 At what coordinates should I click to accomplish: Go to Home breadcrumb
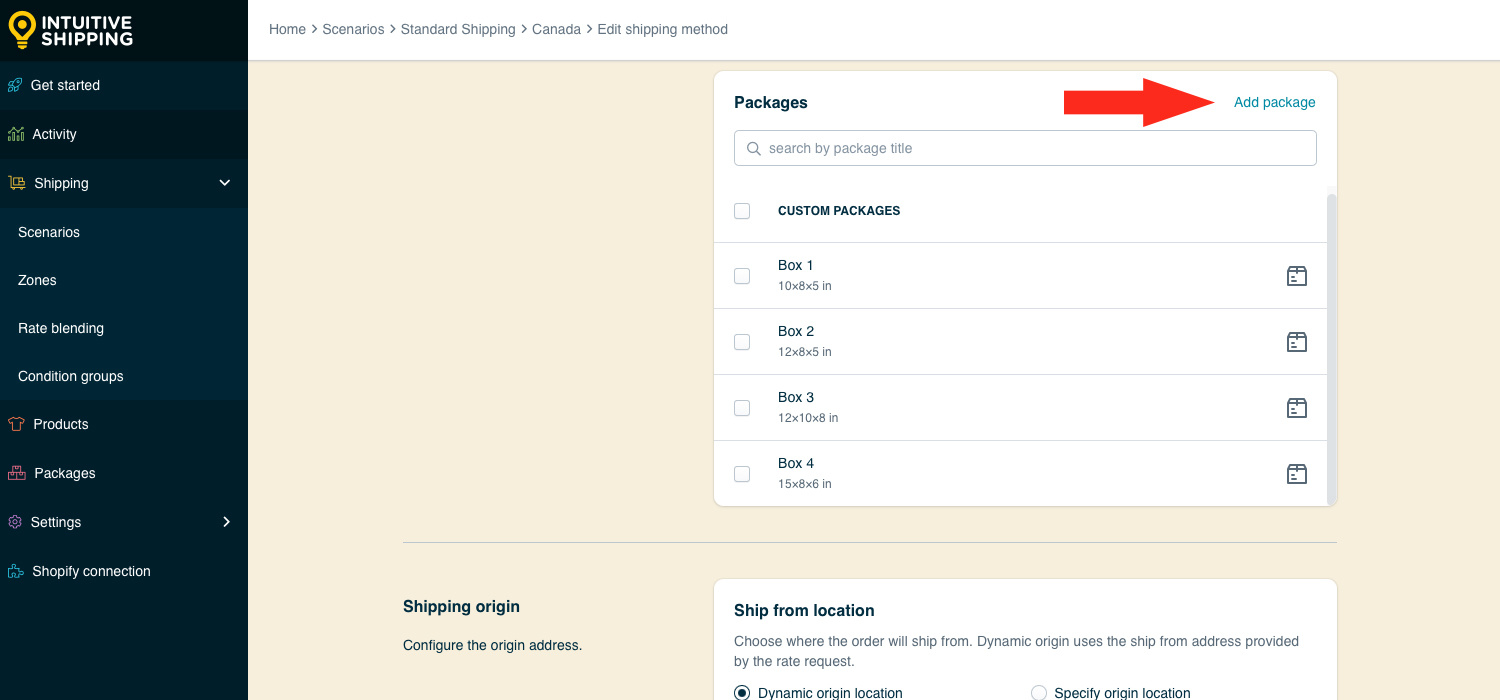[x=287, y=29]
